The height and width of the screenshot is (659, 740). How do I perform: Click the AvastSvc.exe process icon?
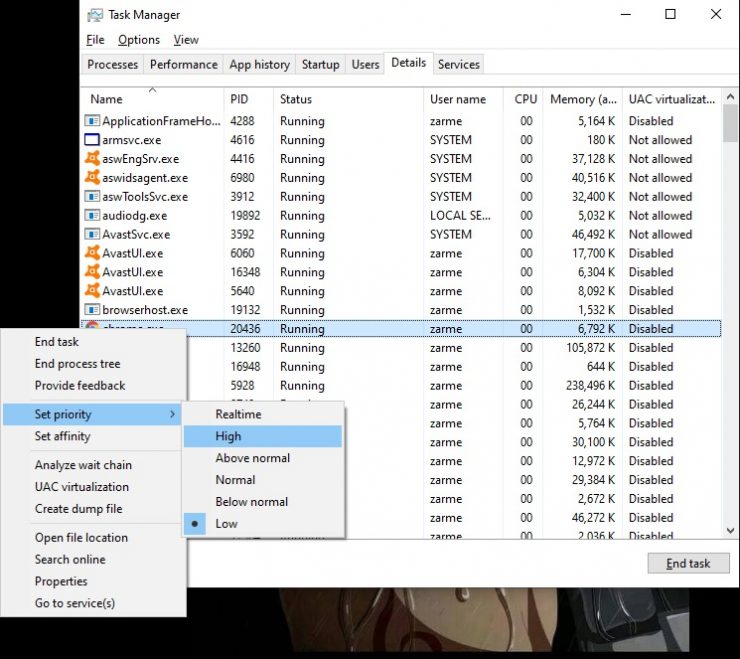point(92,234)
